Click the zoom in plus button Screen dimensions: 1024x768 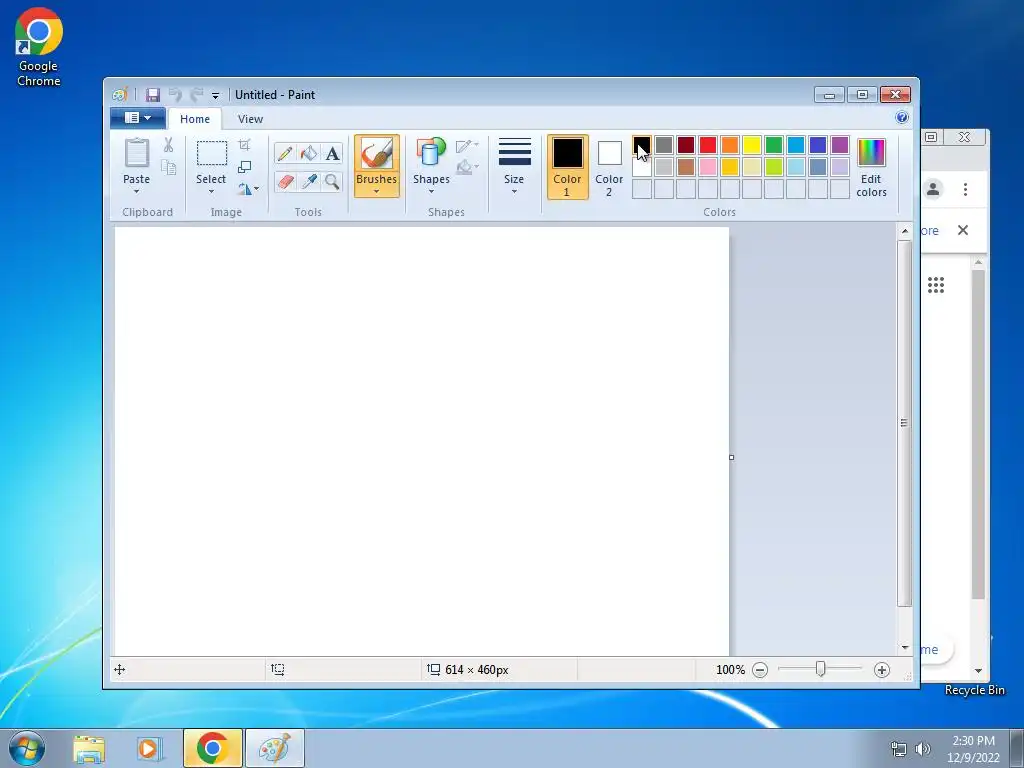coord(882,670)
